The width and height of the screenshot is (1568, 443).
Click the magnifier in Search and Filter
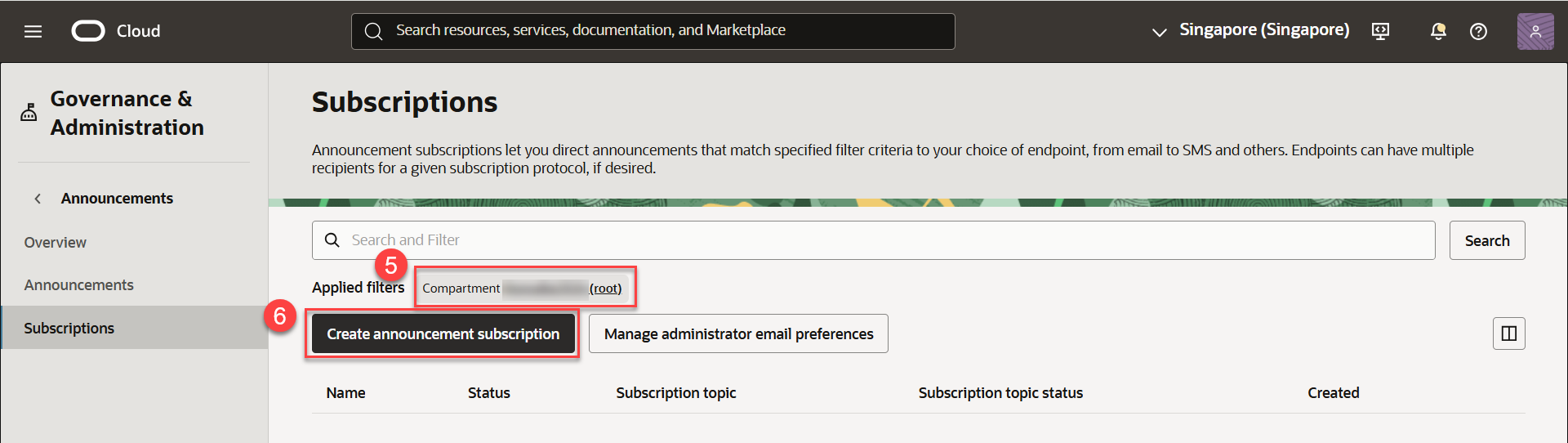pos(332,240)
